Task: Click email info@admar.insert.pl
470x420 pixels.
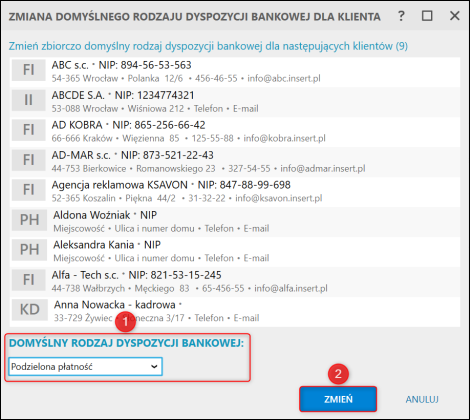Action: (x=323, y=169)
